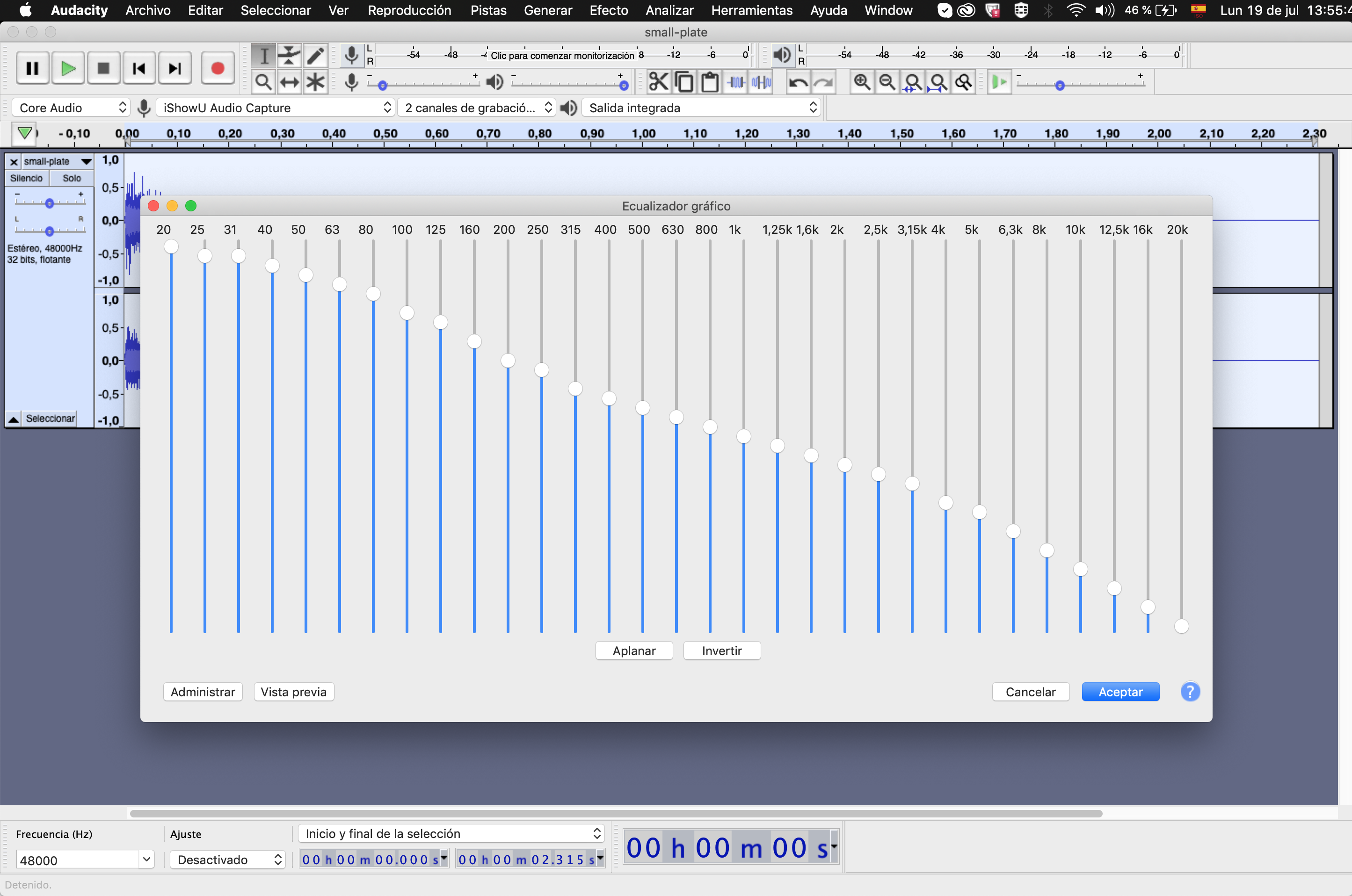Open the Efecto menu
1352x896 pixels.
pyautogui.click(x=608, y=10)
